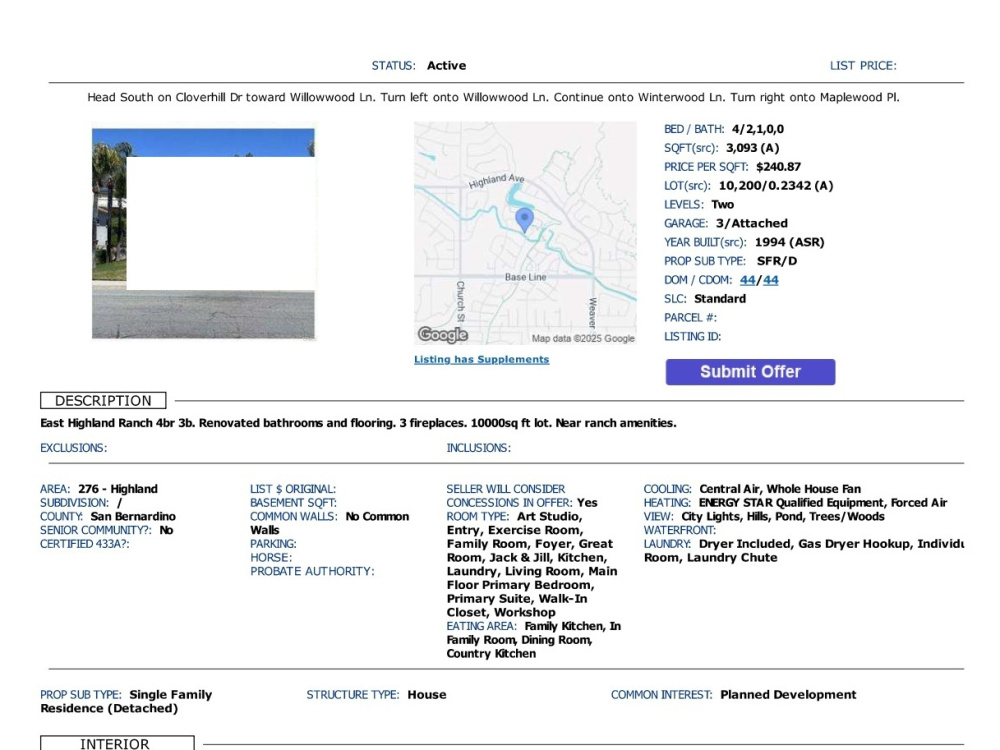The height and width of the screenshot is (750, 1000).
Task: Click the structure type value House
Action: click(x=427, y=695)
